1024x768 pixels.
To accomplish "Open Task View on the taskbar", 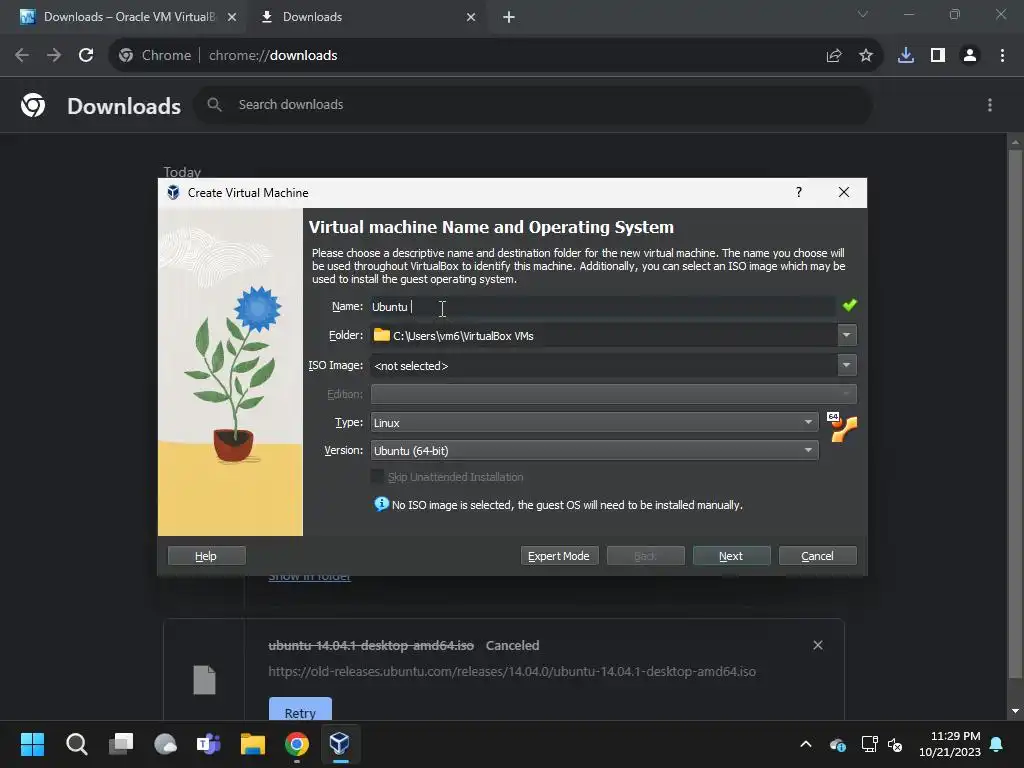I will 121,744.
